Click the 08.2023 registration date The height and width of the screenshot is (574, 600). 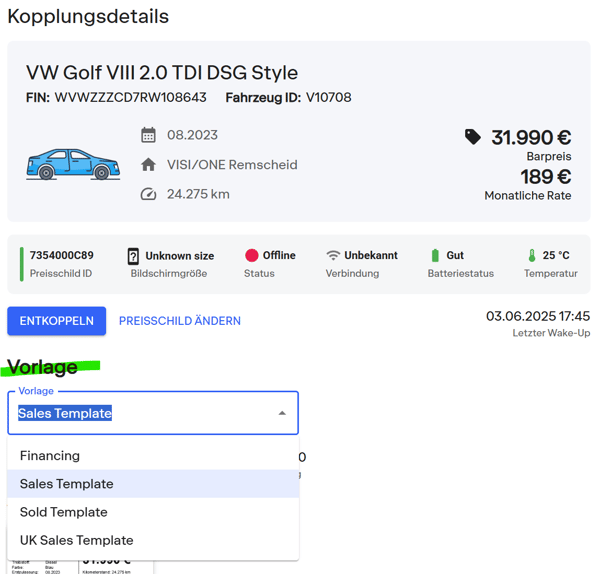pyautogui.click(x=192, y=135)
